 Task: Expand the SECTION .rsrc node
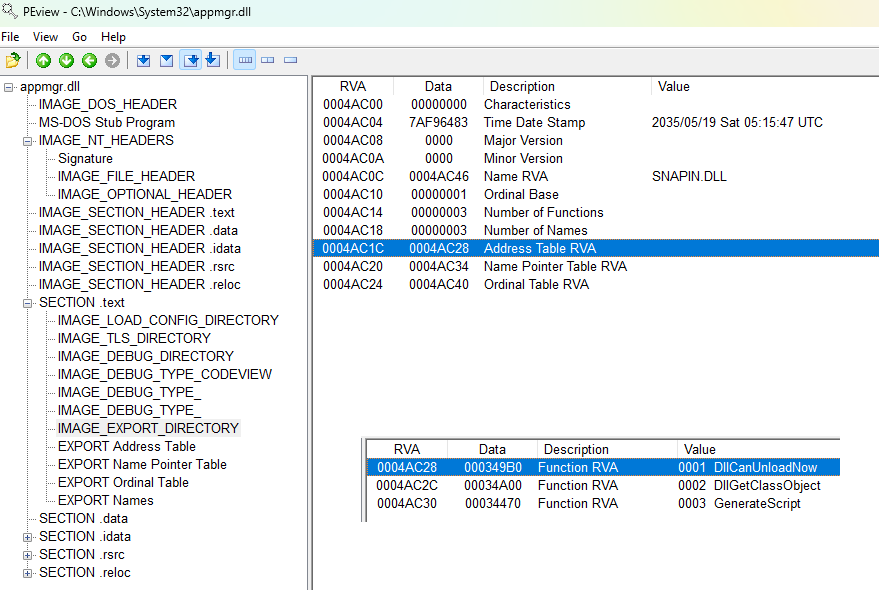coord(27,555)
